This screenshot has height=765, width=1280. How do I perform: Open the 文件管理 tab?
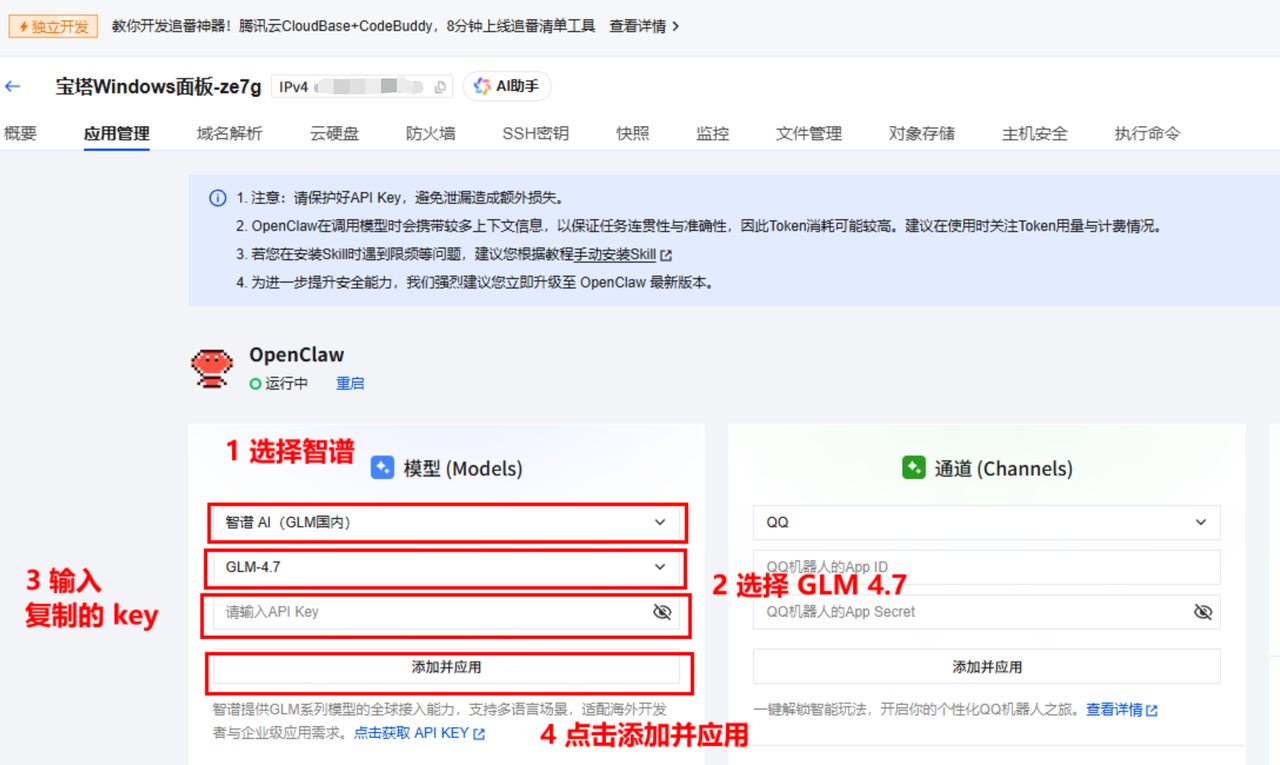click(809, 133)
